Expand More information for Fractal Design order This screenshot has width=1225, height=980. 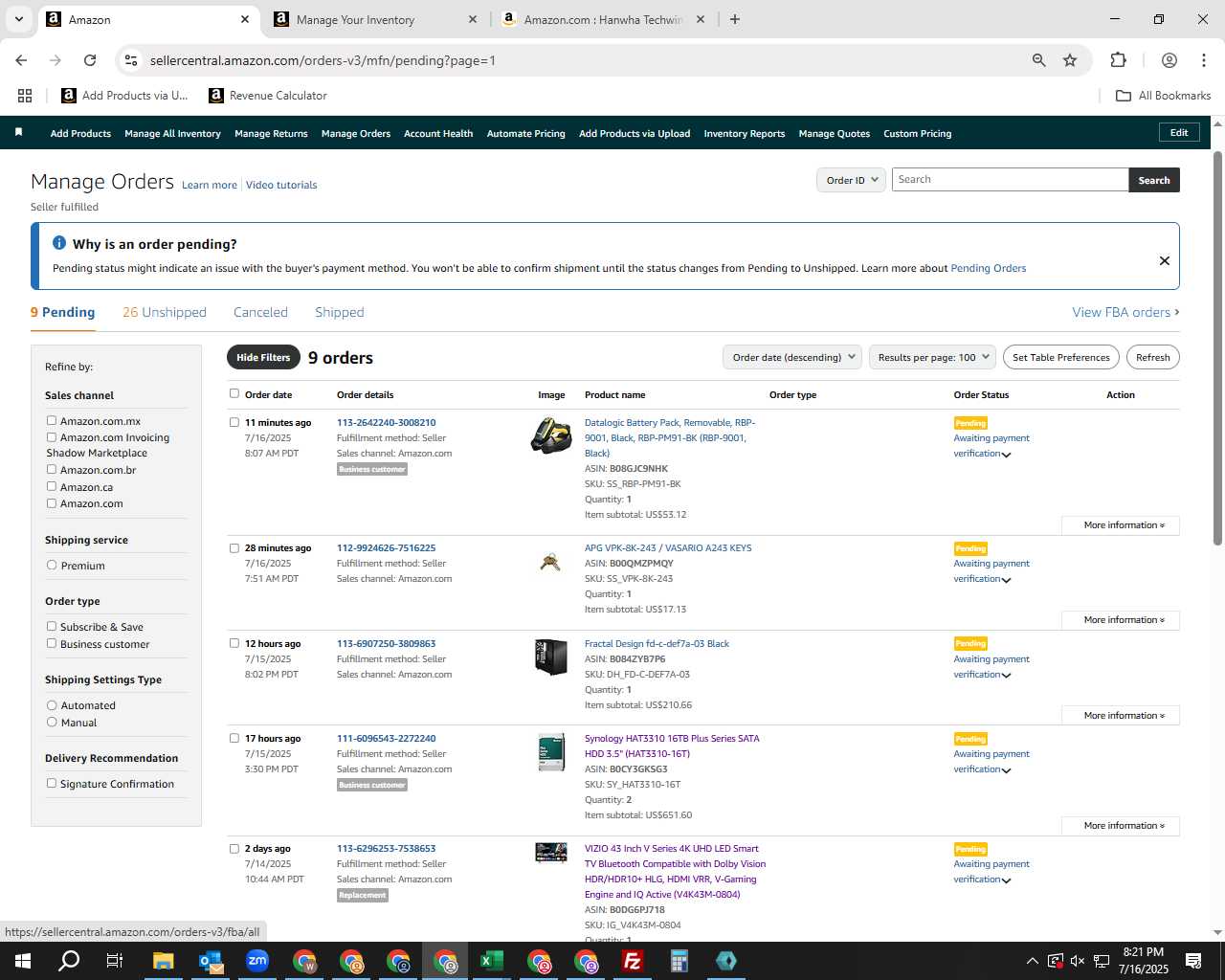click(x=1121, y=716)
